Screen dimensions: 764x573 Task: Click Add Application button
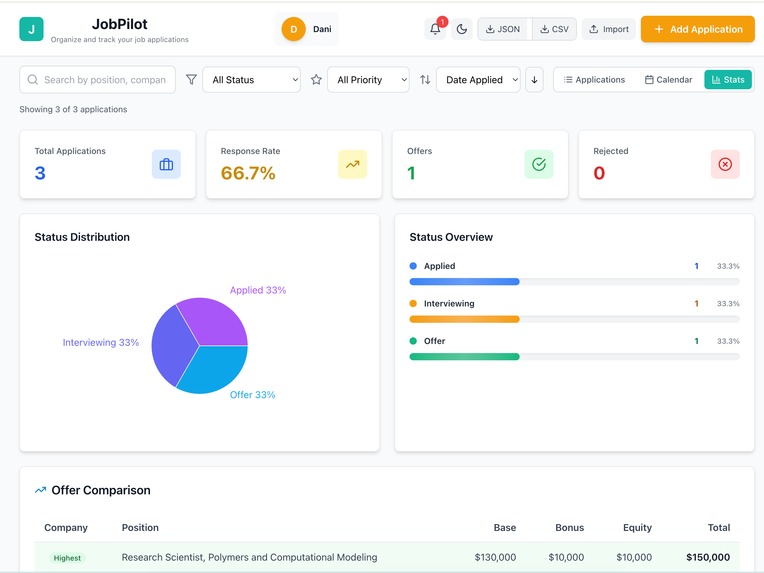pos(698,29)
